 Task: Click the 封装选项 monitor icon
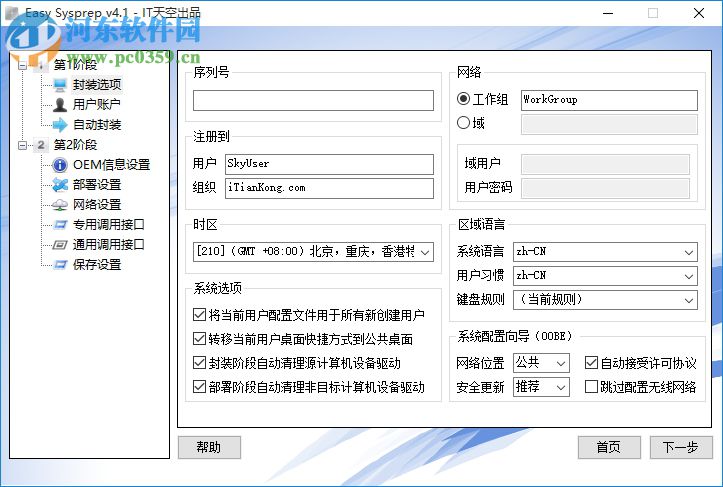(x=60, y=85)
